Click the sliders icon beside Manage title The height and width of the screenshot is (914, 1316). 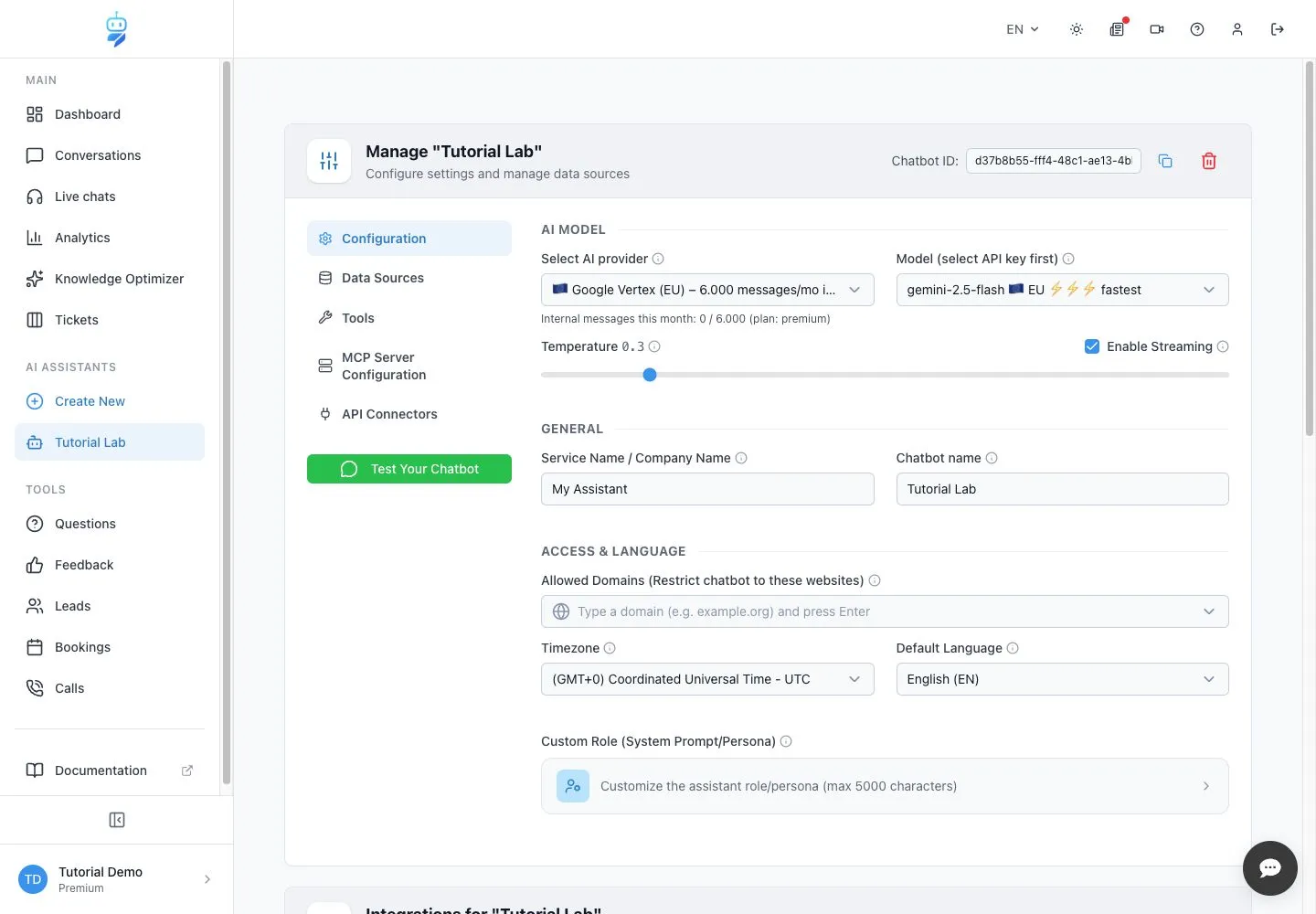tap(329, 161)
